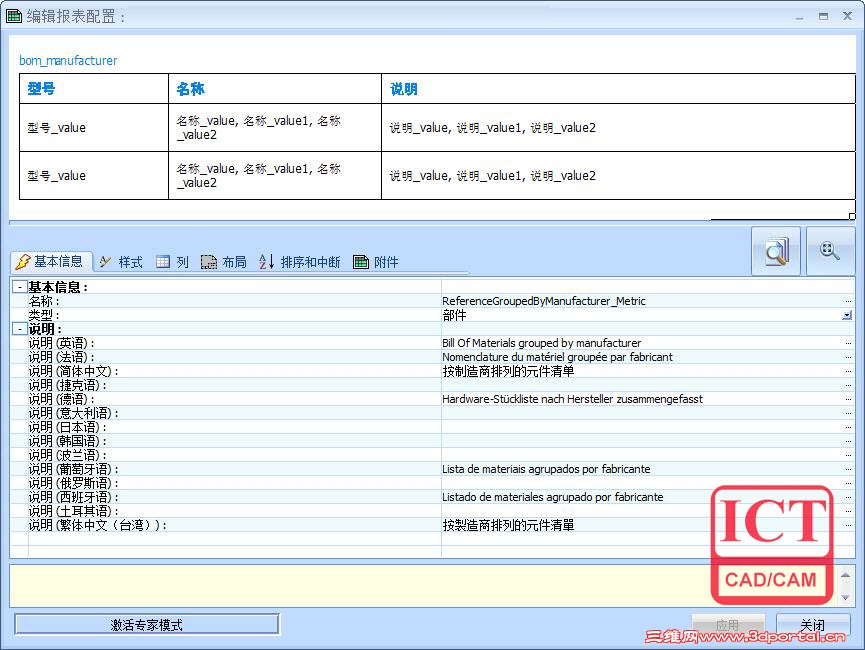Open the 布局 tab
This screenshot has height=650, width=865.
(223, 262)
